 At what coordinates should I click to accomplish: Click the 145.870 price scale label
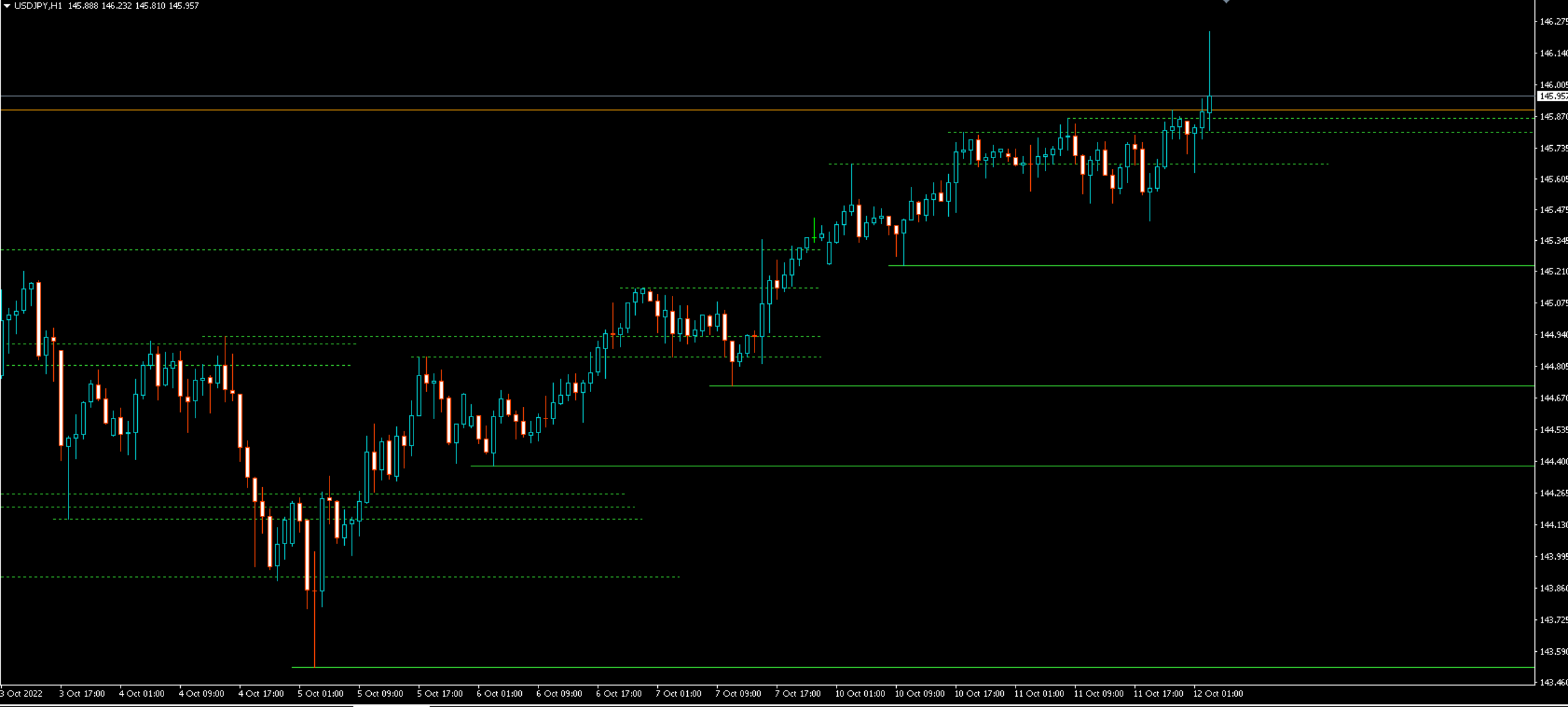pyautogui.click(x=1554, y=116)
